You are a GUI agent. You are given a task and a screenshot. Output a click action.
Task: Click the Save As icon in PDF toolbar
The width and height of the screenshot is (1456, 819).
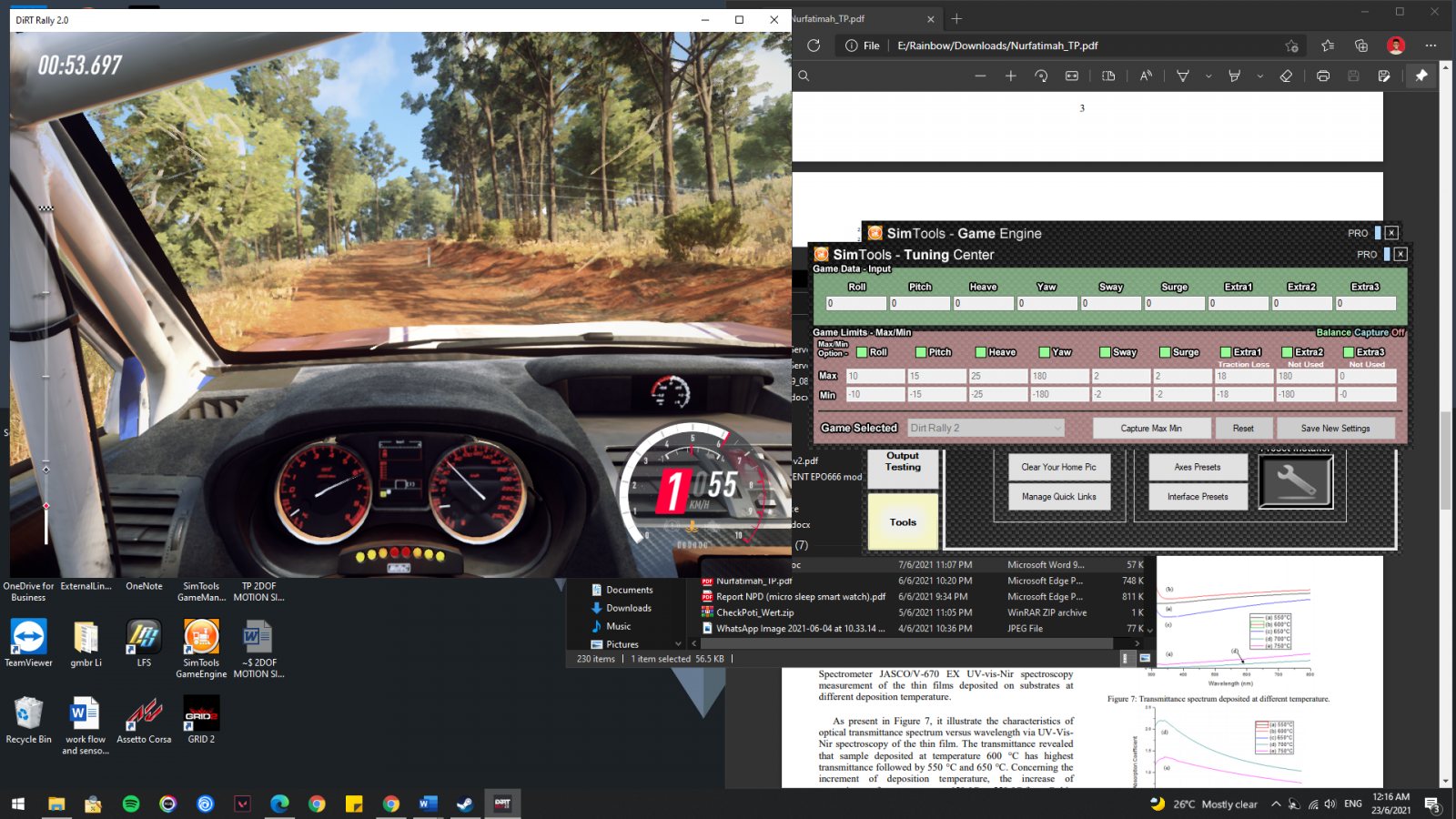tap(1384, 76)
